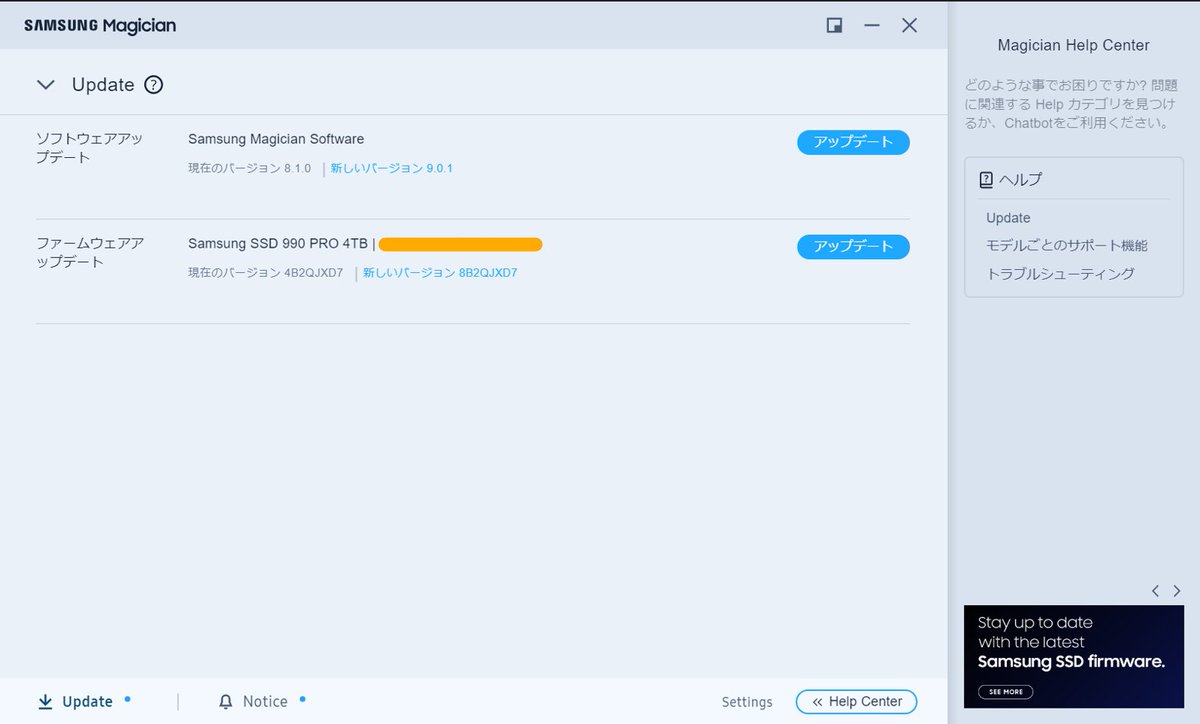Click the download arrow Update icon
This screenshot has width=1200, height=724.
click(45, 702)
